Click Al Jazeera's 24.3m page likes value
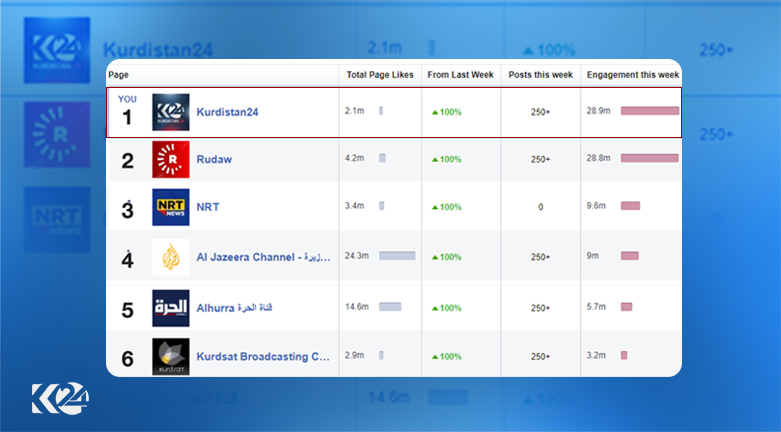The image size is (781, 432). click(x=357, y=256)
